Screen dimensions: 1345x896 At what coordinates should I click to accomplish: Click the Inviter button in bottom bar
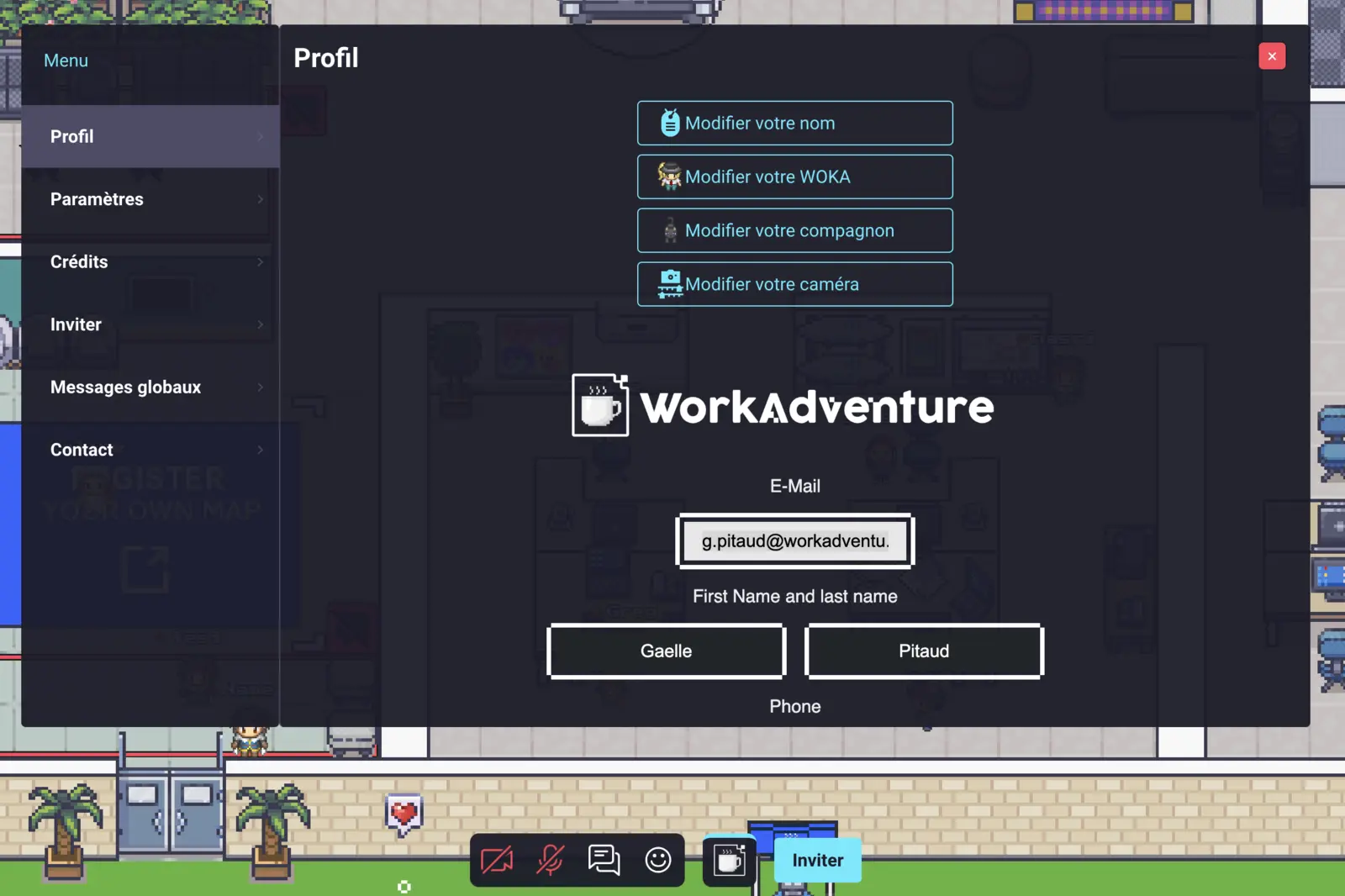click(818, 860)
